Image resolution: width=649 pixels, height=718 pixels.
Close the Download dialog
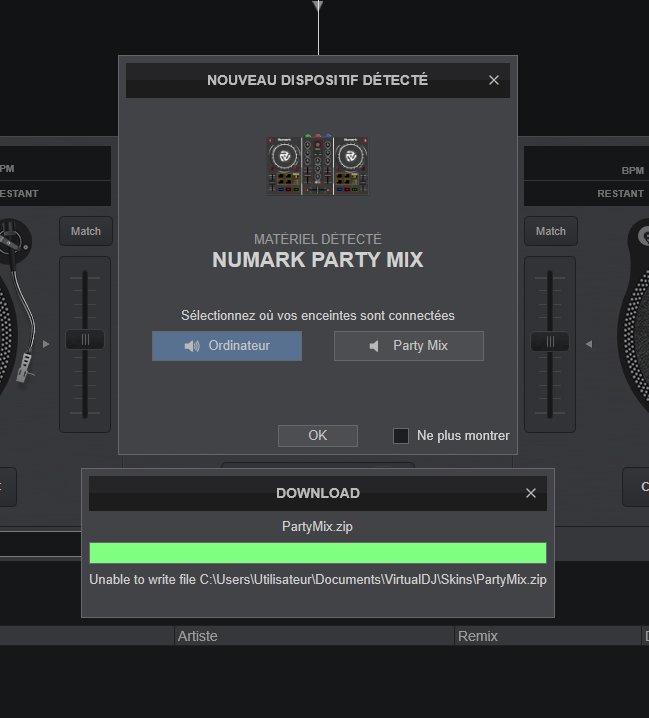pyautogui.click(x=531, y=493)
